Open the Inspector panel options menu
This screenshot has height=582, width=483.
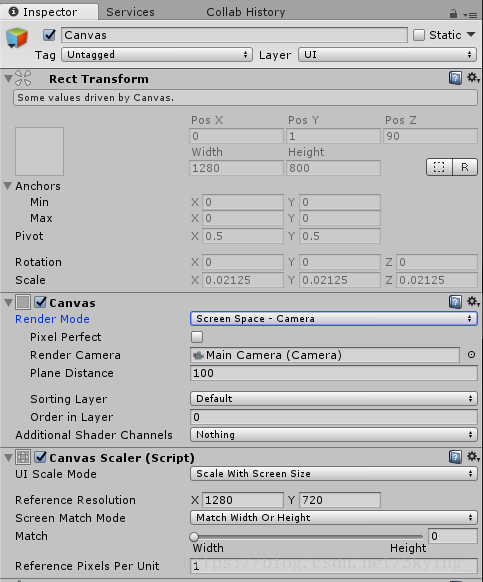pyautogui.click(x=470, y=15)
